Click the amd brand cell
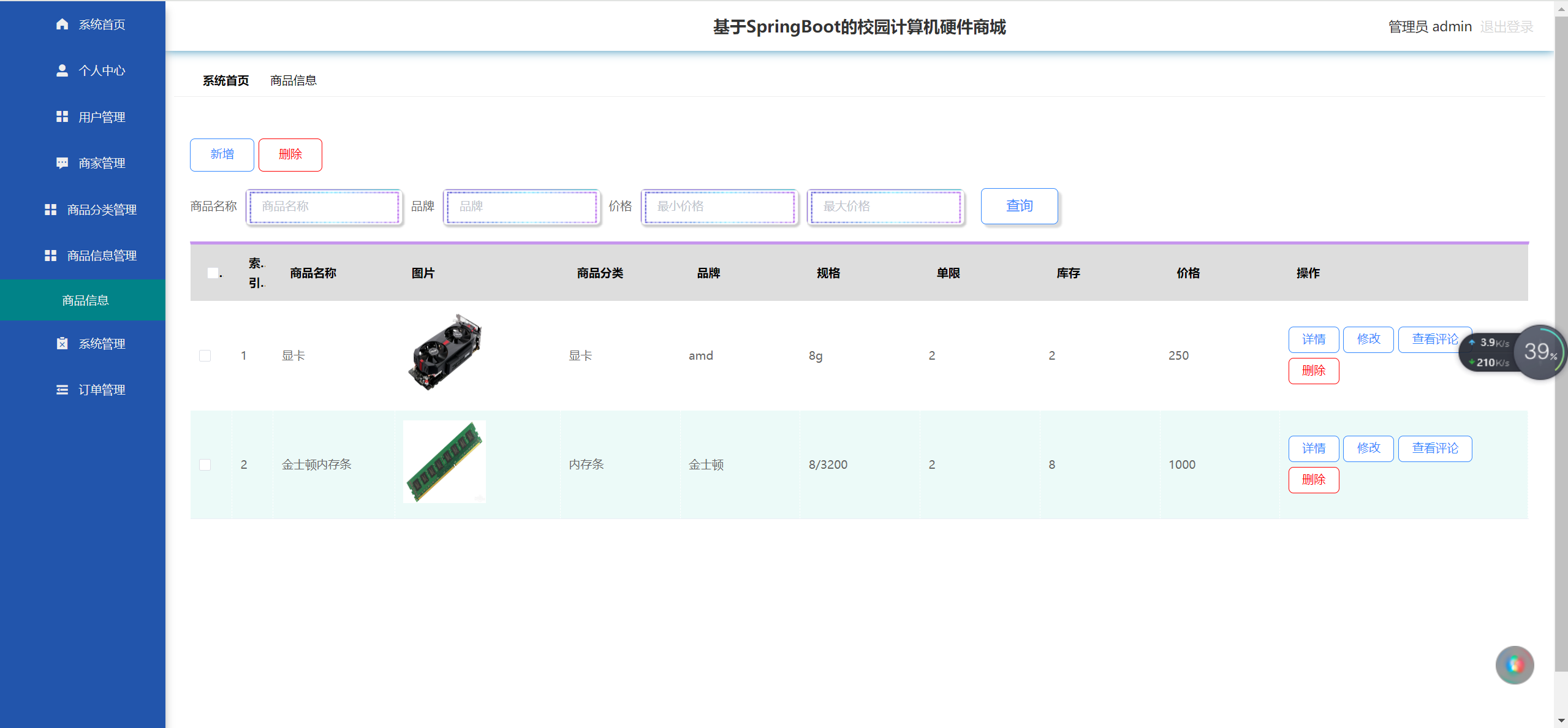The image size is (1568, 728). 700,355
